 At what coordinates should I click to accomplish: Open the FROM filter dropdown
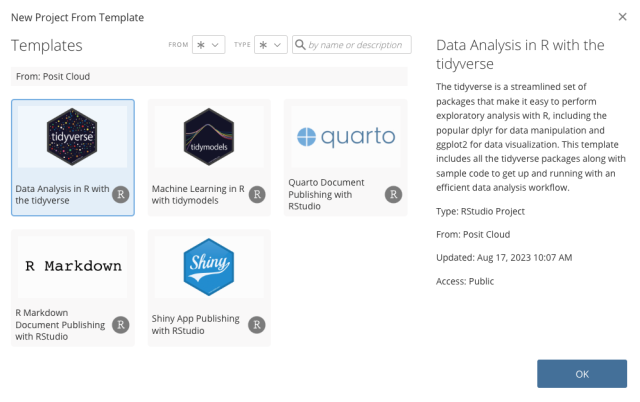209,44
